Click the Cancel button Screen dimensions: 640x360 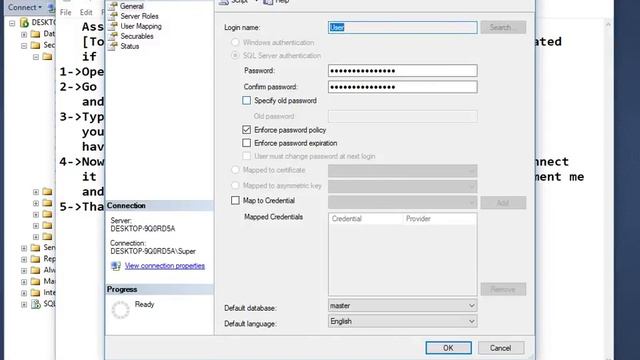click(x=501, y=348)
